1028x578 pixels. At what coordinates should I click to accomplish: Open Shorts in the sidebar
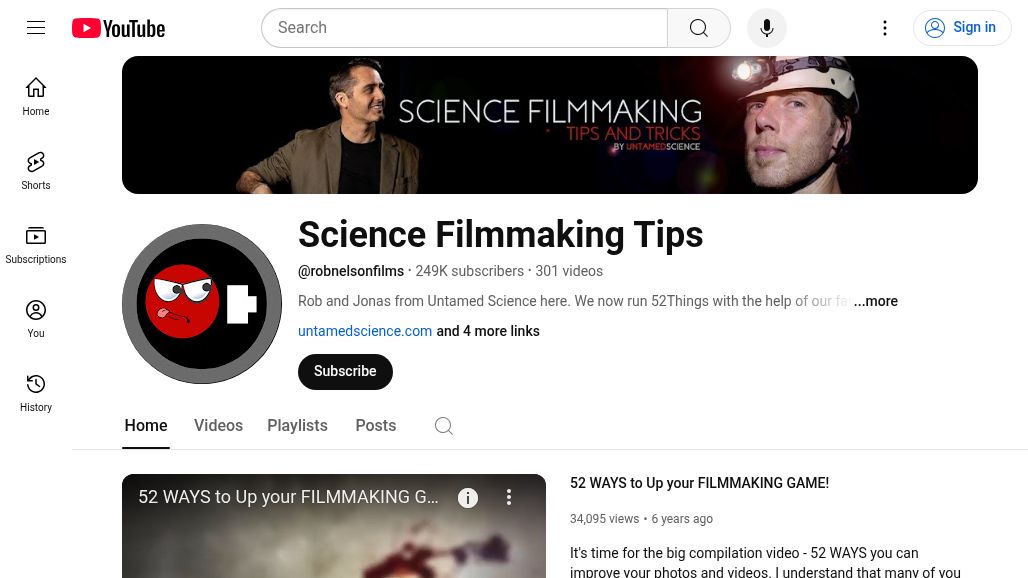(36, 171)
